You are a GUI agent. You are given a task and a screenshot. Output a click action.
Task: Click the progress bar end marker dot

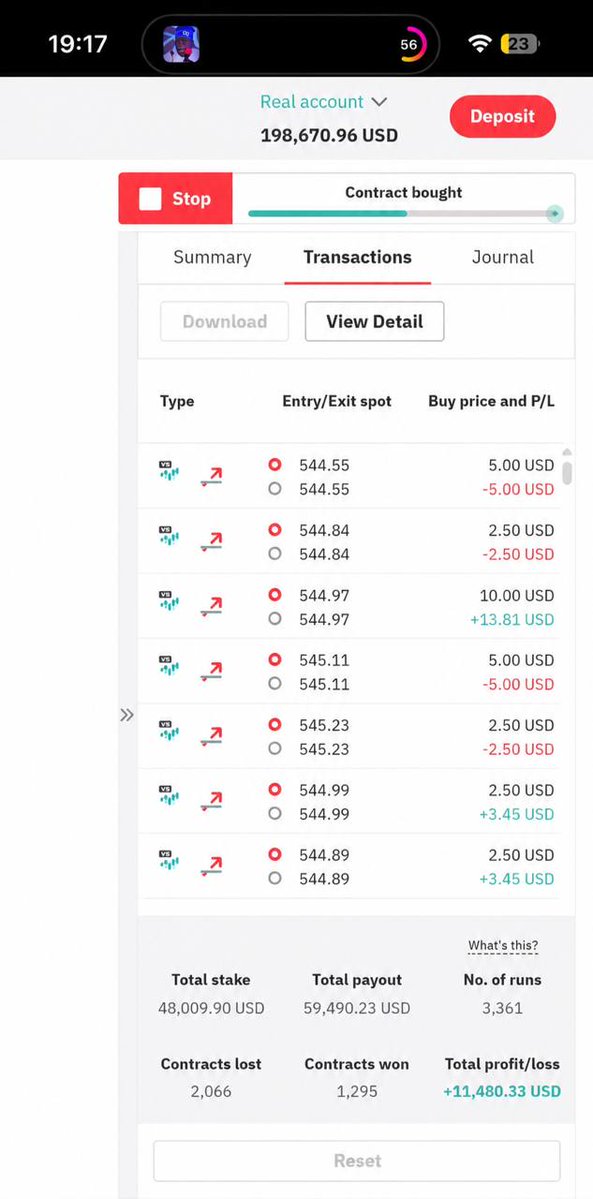(x=556, y=214)
